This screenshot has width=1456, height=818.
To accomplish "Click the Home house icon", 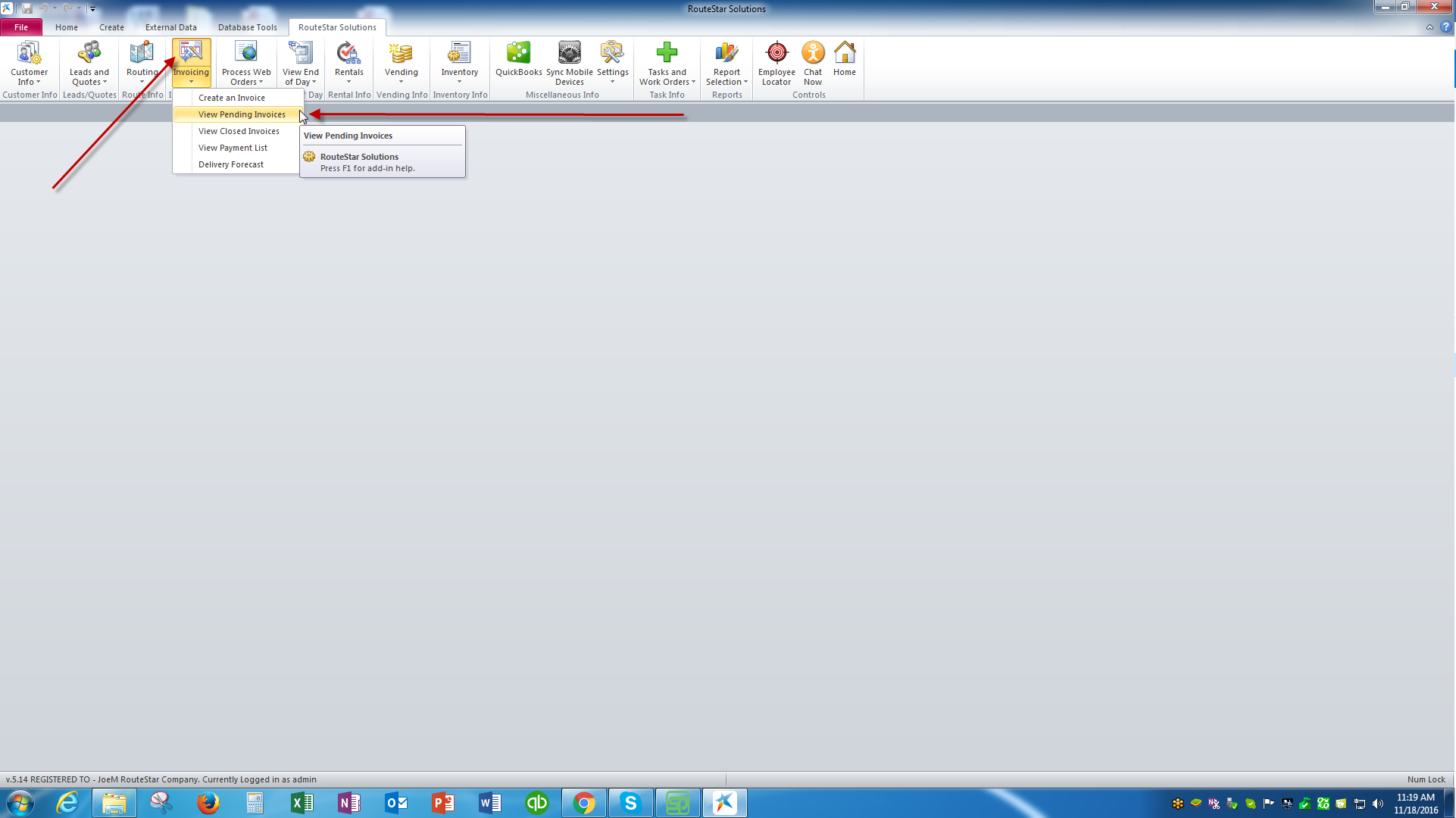I will 845,53.
